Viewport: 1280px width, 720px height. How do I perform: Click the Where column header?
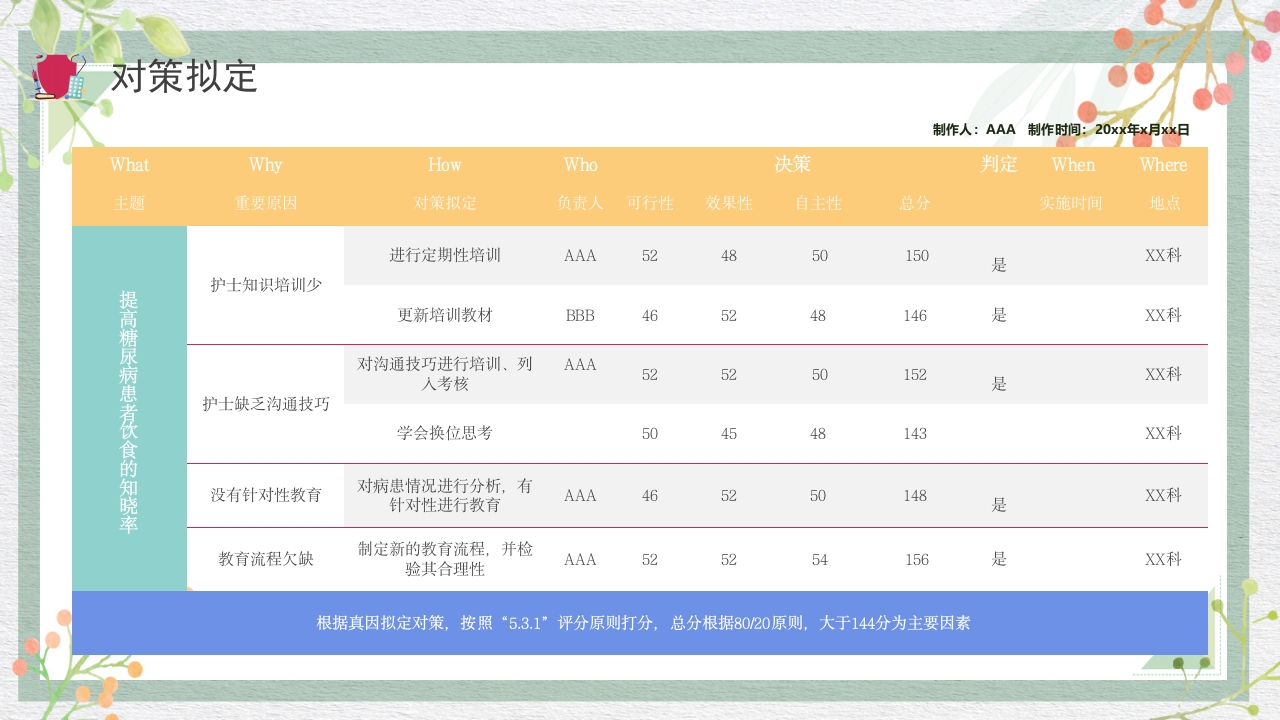coord(1163,165)
